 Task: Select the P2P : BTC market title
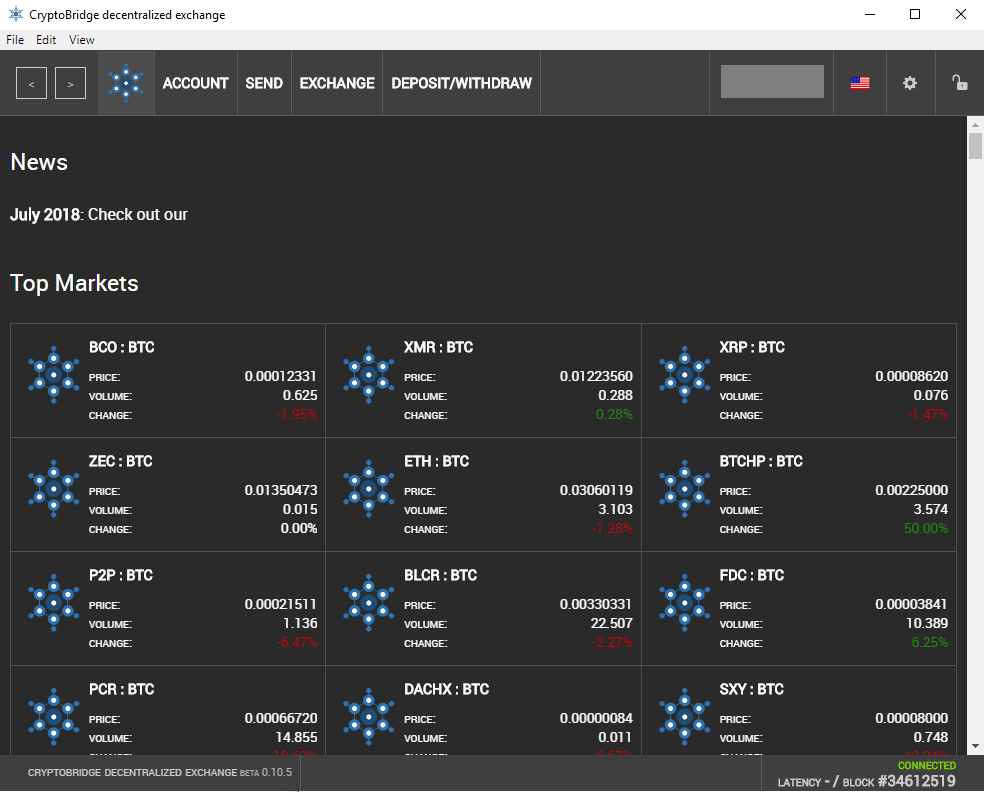pos(120,575)
